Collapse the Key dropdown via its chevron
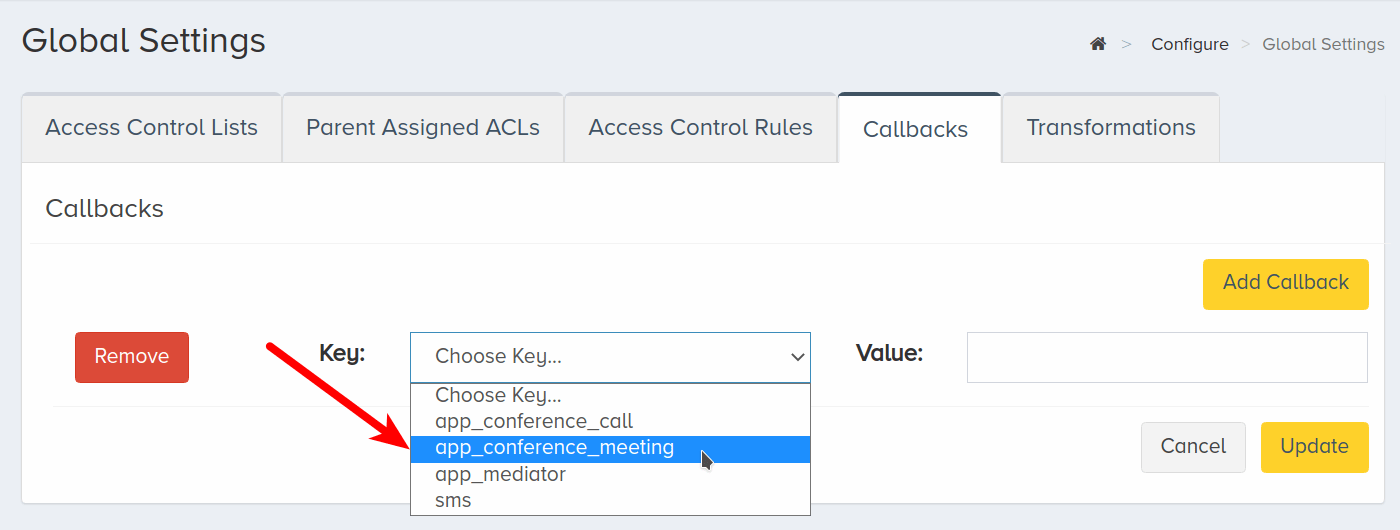Image resolution: width=1400 pixels, height=530 pixels. tap(797, 357)
